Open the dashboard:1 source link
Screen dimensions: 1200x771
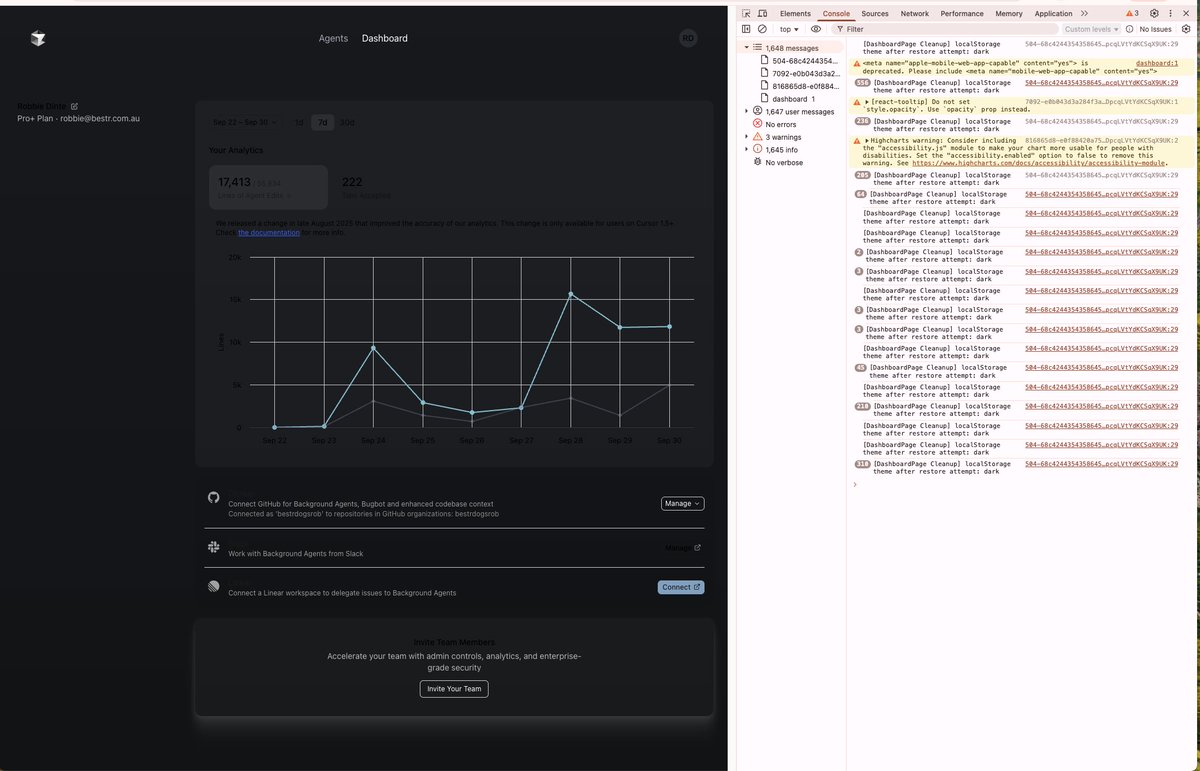click(x=1157, y=63)
